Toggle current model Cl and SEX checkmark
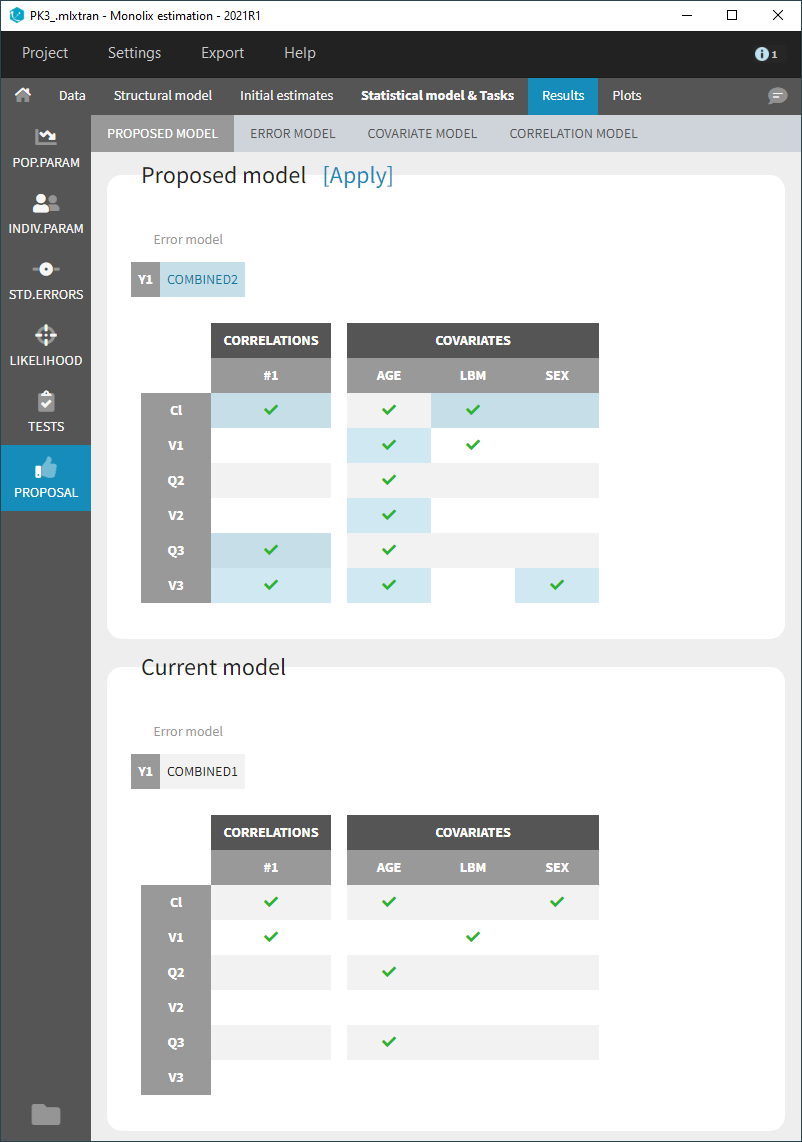Screen dimensions: 802x1142 tap(557, 902)
